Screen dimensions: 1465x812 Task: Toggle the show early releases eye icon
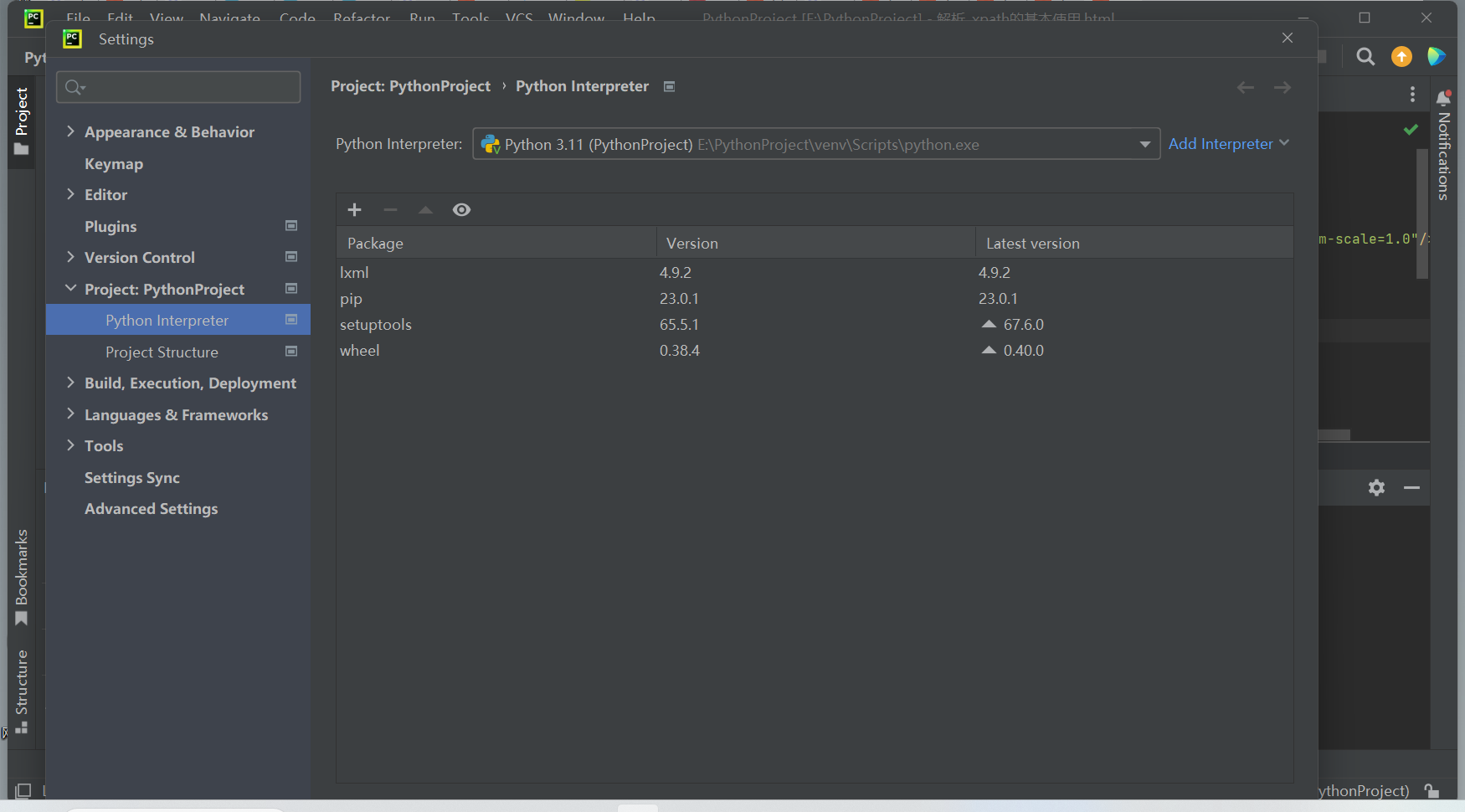click(461, 209)
